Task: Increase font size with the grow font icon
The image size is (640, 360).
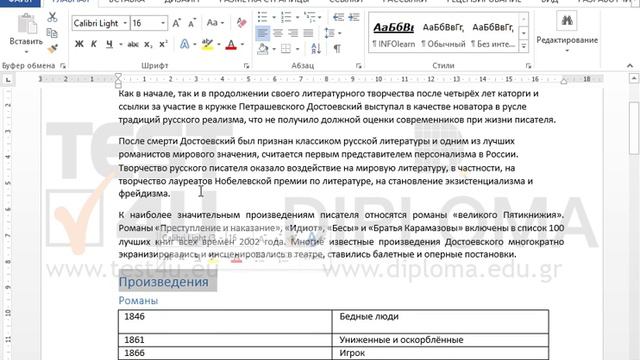Action: 176,23
